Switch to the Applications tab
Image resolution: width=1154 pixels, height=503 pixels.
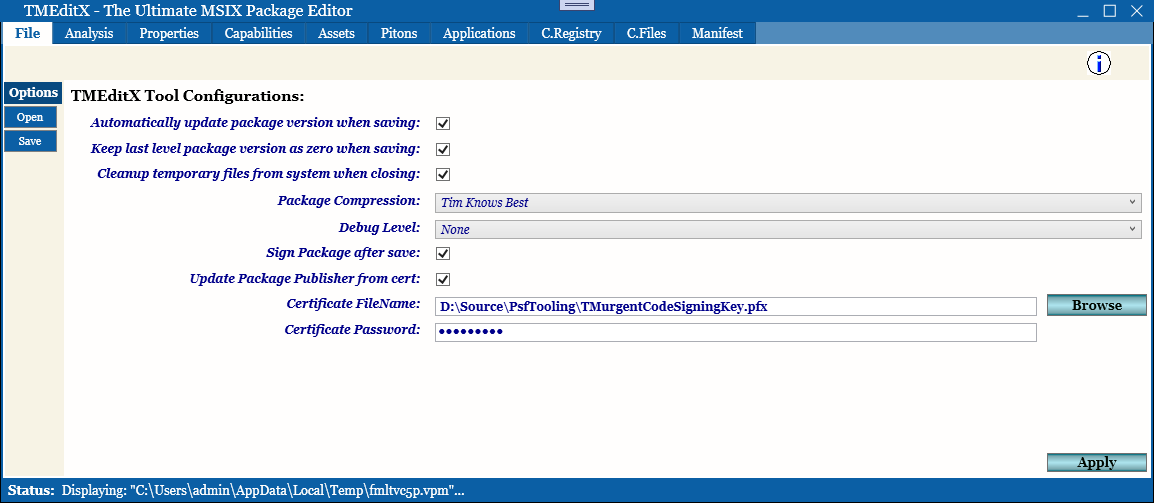[x=479, y=33]
